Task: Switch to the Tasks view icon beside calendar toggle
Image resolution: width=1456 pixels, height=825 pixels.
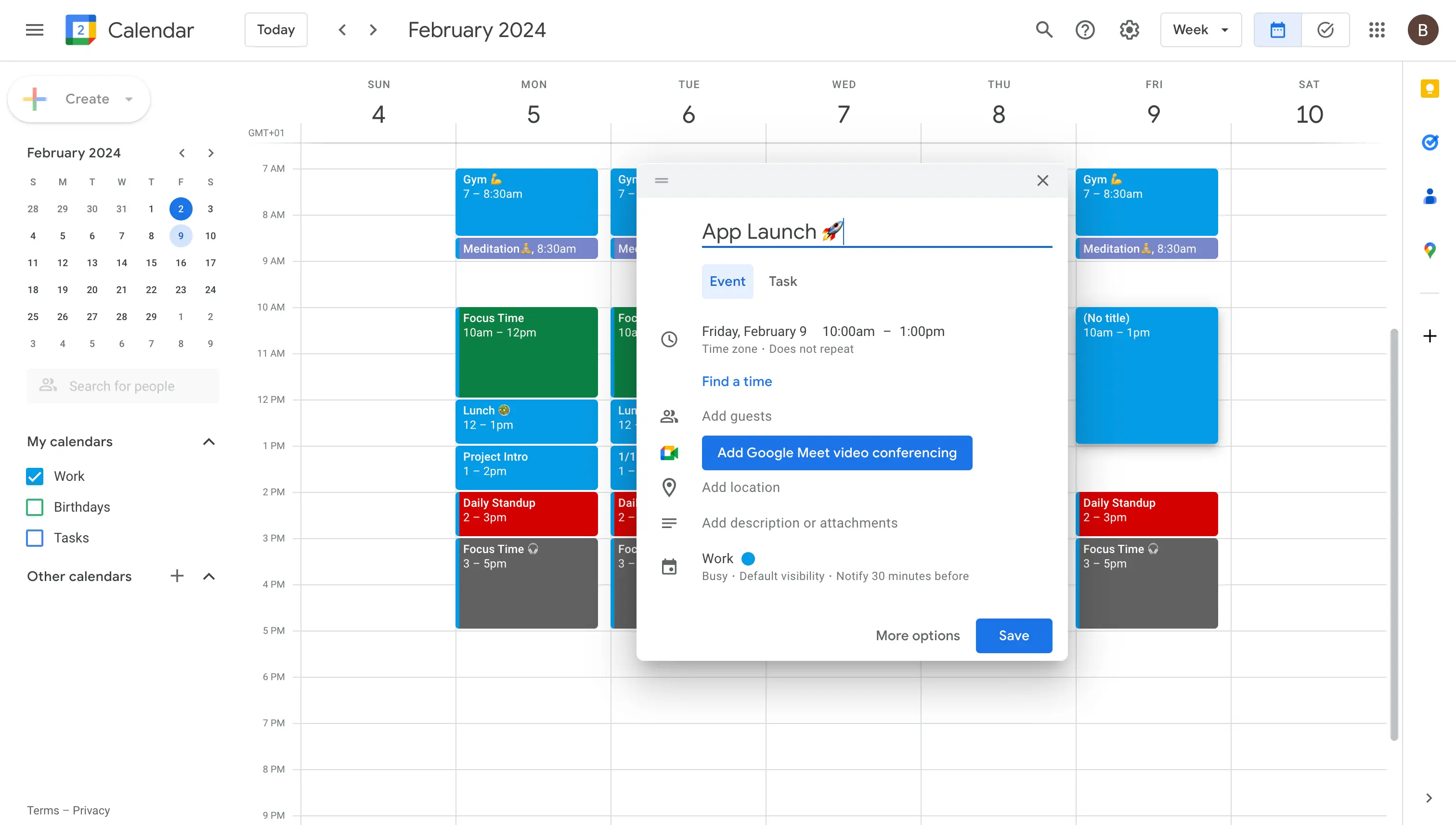Action: tap(1325, 29)
